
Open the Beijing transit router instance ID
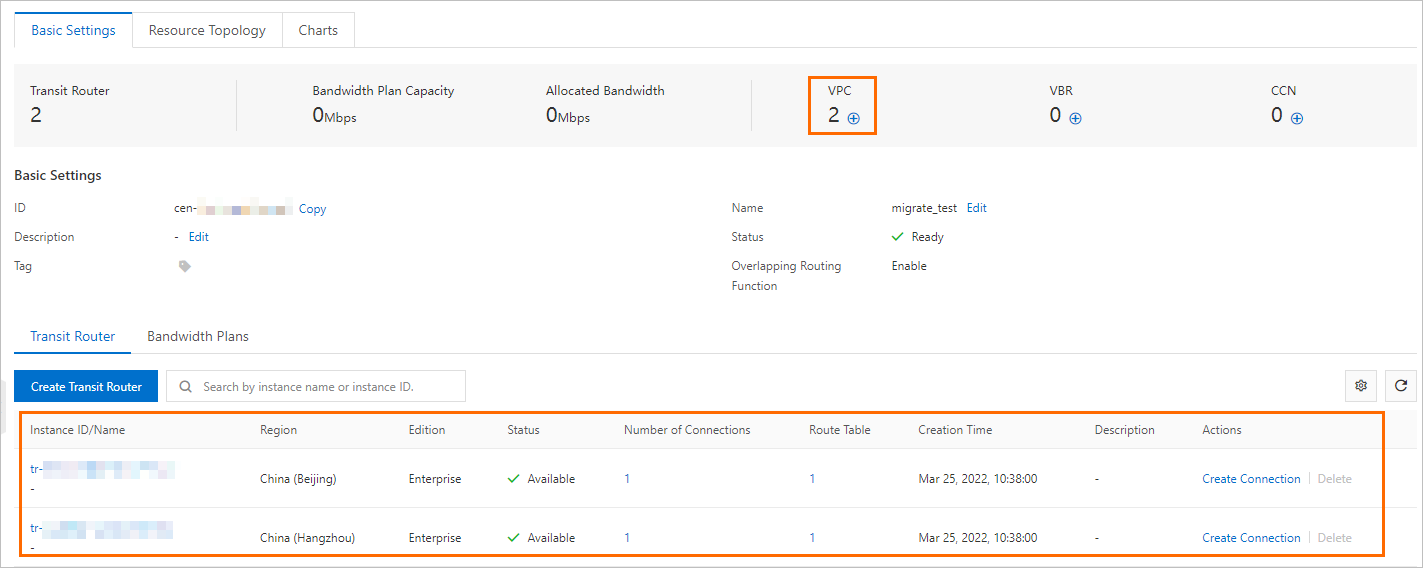point(102,467)
